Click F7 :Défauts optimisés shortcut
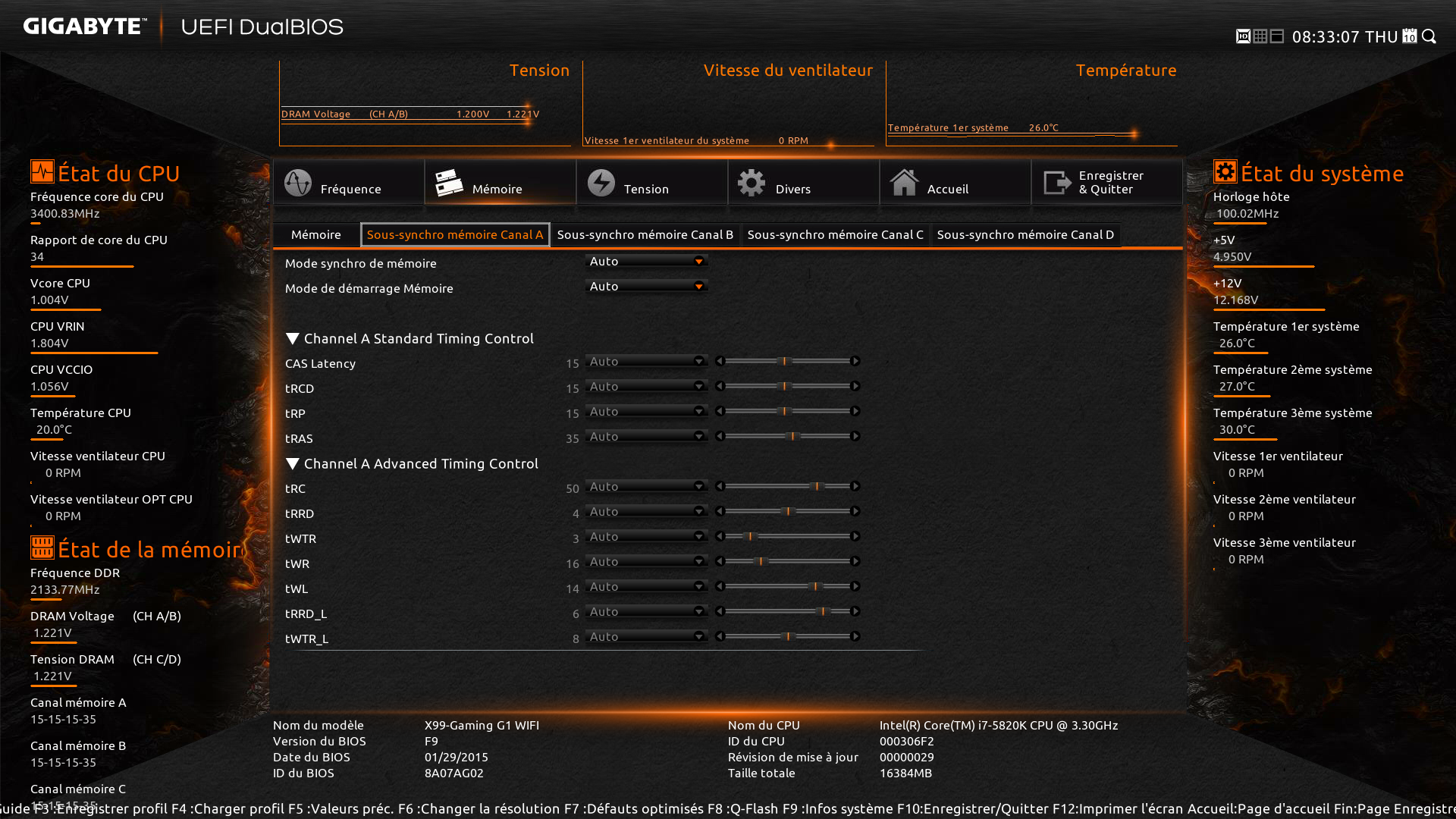 (x=634, y=808)
